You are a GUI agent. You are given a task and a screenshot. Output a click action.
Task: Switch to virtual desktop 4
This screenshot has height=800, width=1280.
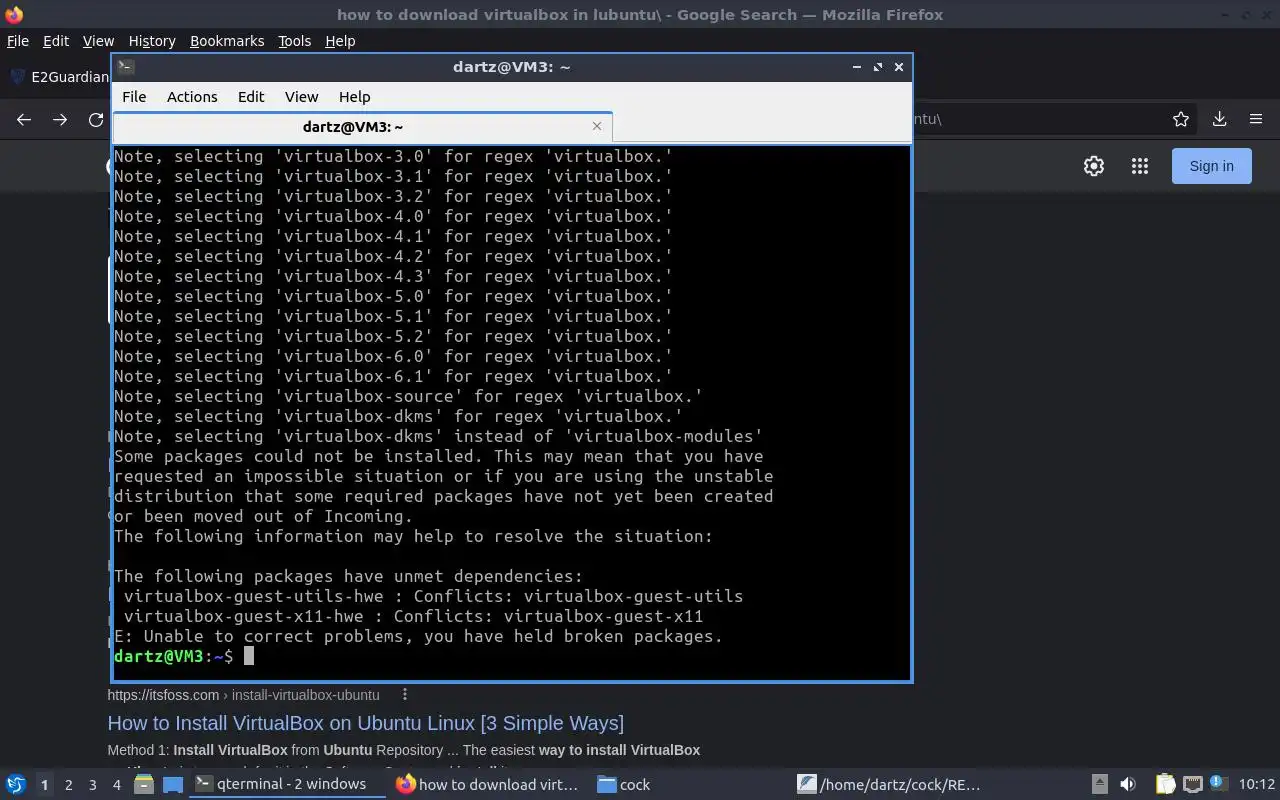click(116, 785)
